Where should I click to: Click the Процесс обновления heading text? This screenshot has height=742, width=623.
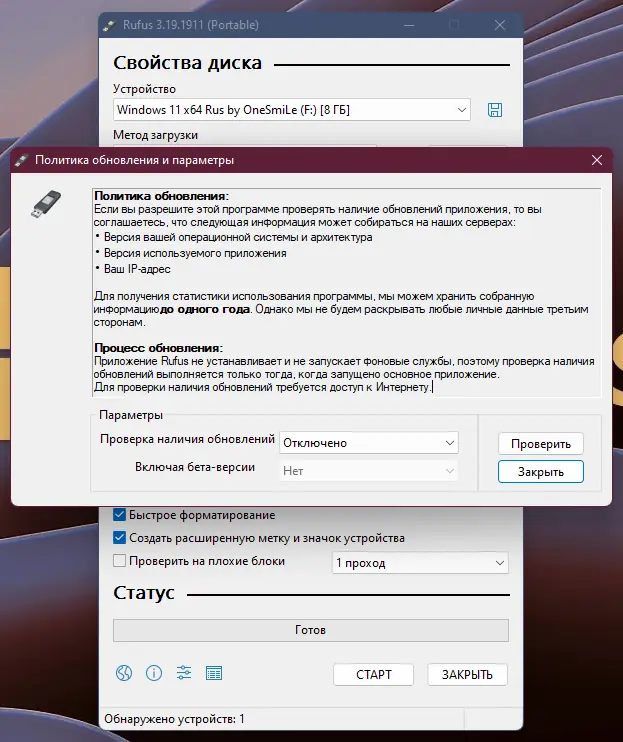tap(158, 348)
